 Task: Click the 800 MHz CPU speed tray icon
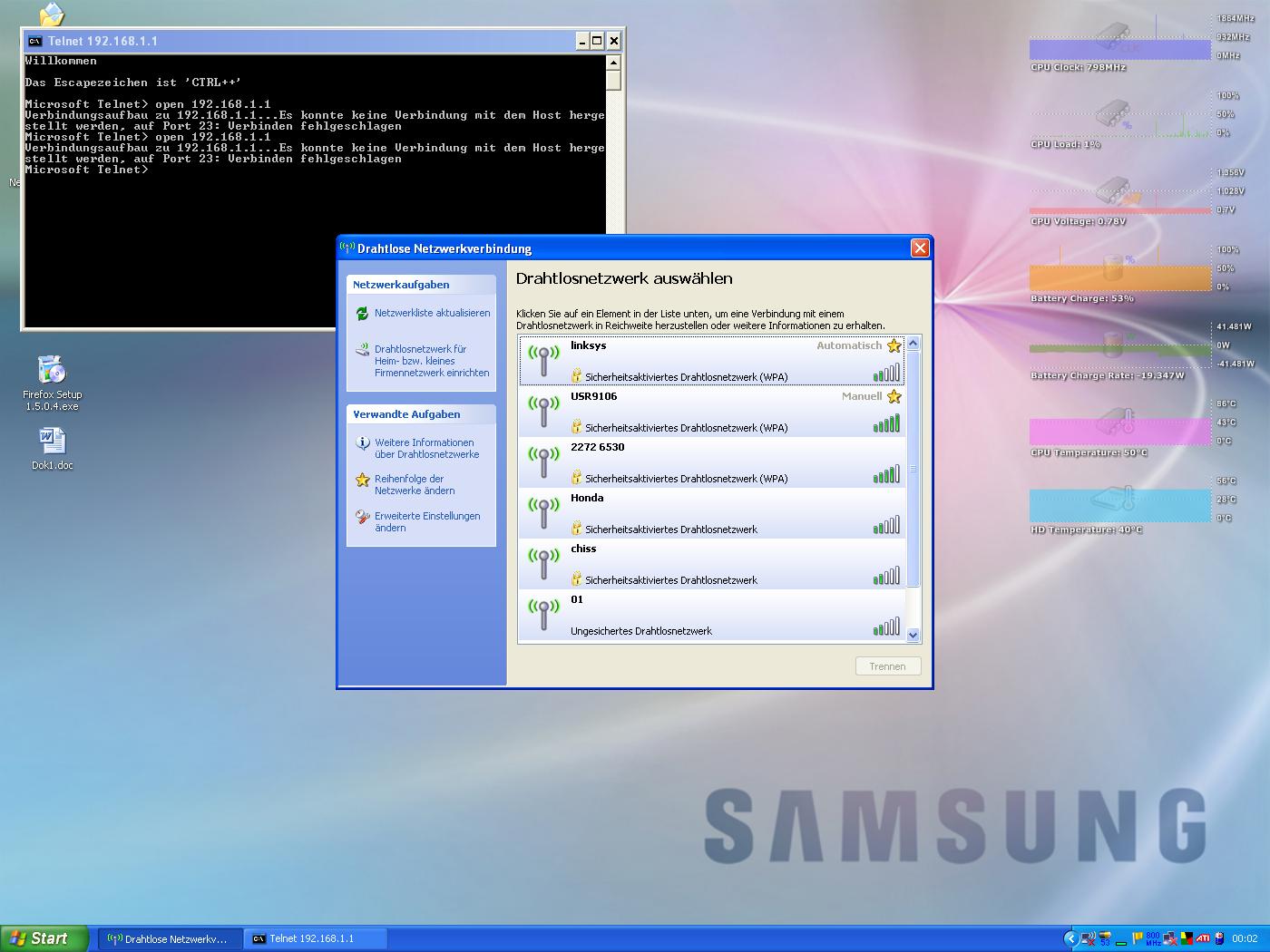1153,938
